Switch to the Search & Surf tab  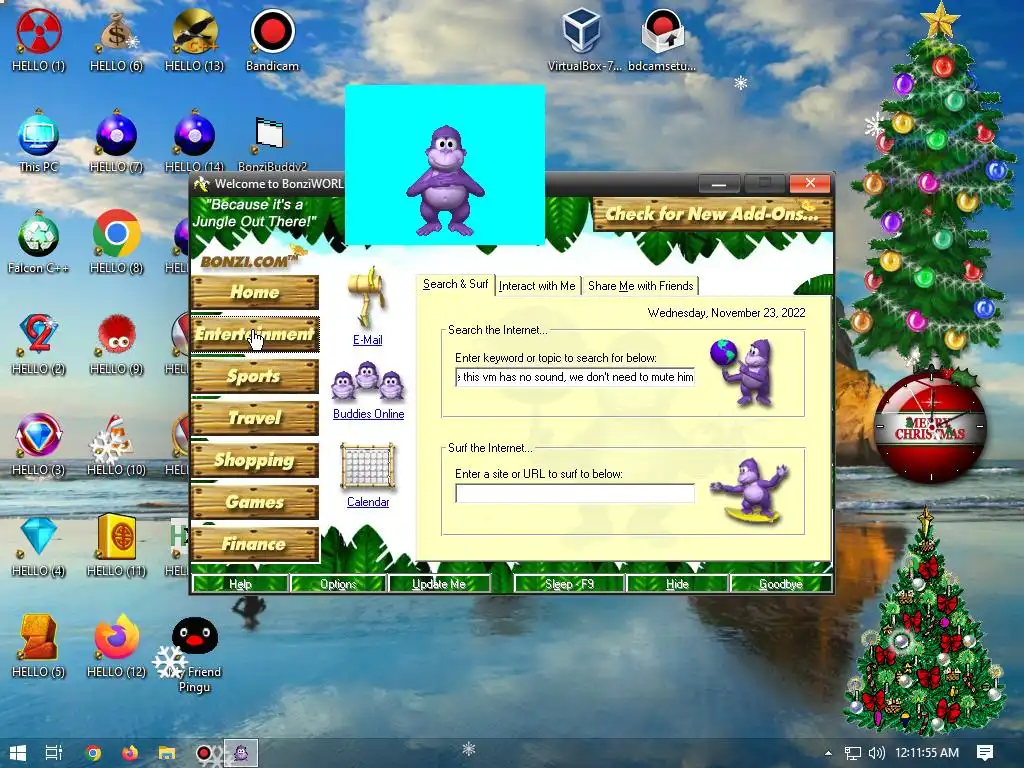(x=455, y=285)
